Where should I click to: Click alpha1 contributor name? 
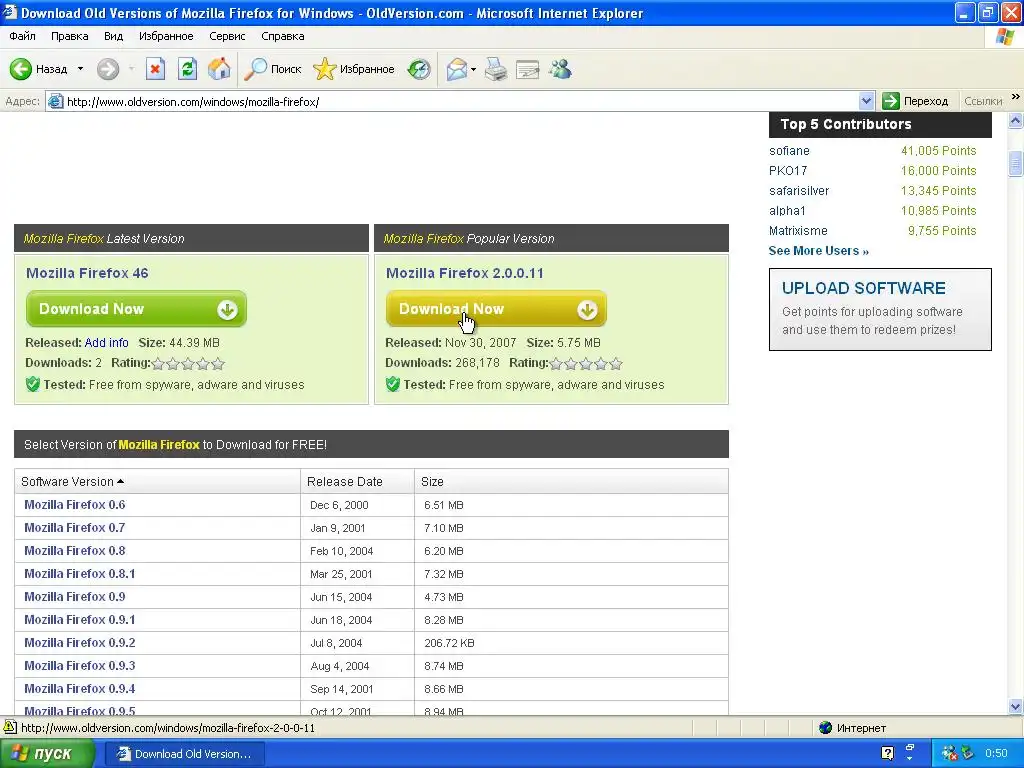click(787, 211)
